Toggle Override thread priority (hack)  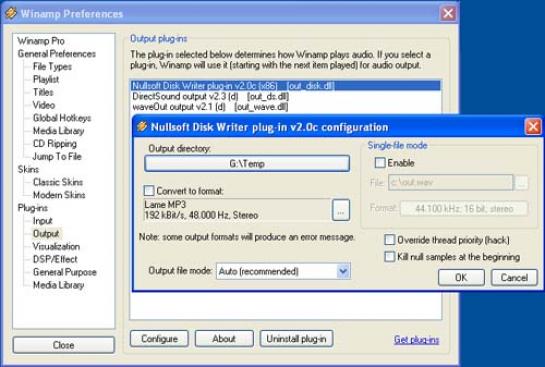[x=390, y=240]
